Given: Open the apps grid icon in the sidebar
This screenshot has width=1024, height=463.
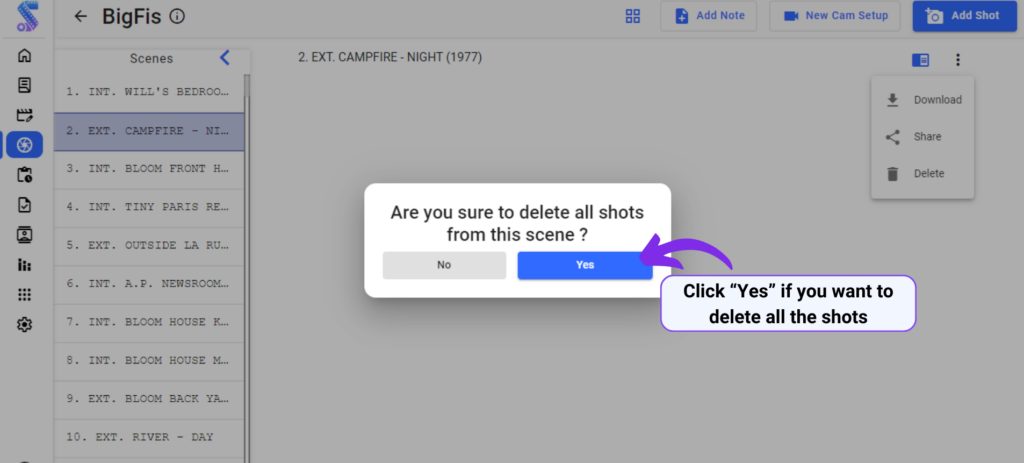Looking at the screenshot, I should (x=24, y=295).
